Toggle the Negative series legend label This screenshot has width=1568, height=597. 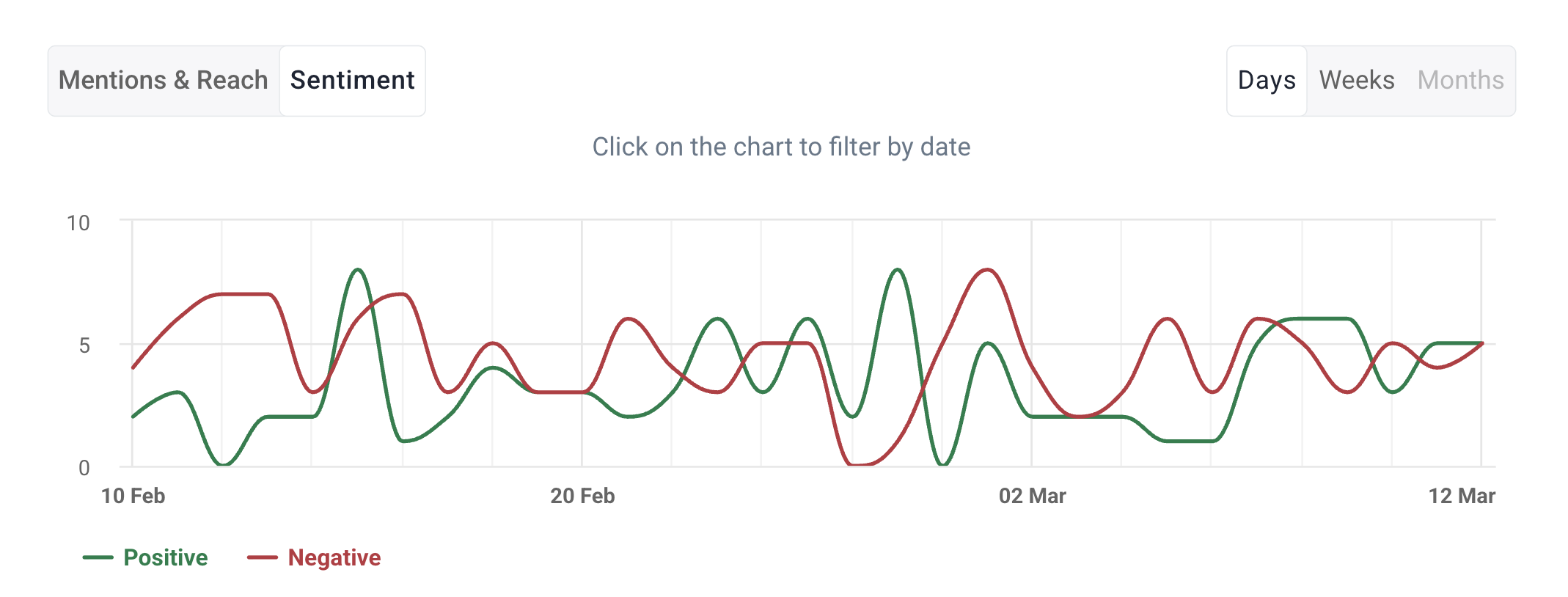pyautogui.click(x=334, y=557)
